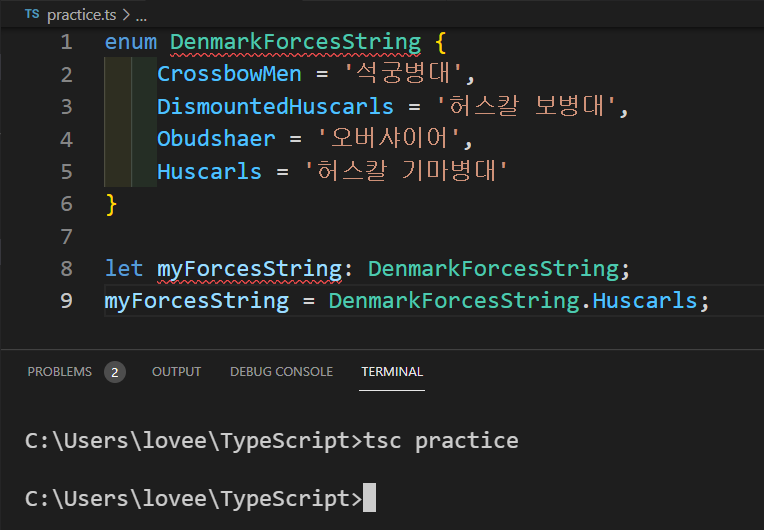Viewport: 764px width, 530px height.
Task: Click the CrossbowMen enum member
Action: pyautogui.click(x=229, y=74)
